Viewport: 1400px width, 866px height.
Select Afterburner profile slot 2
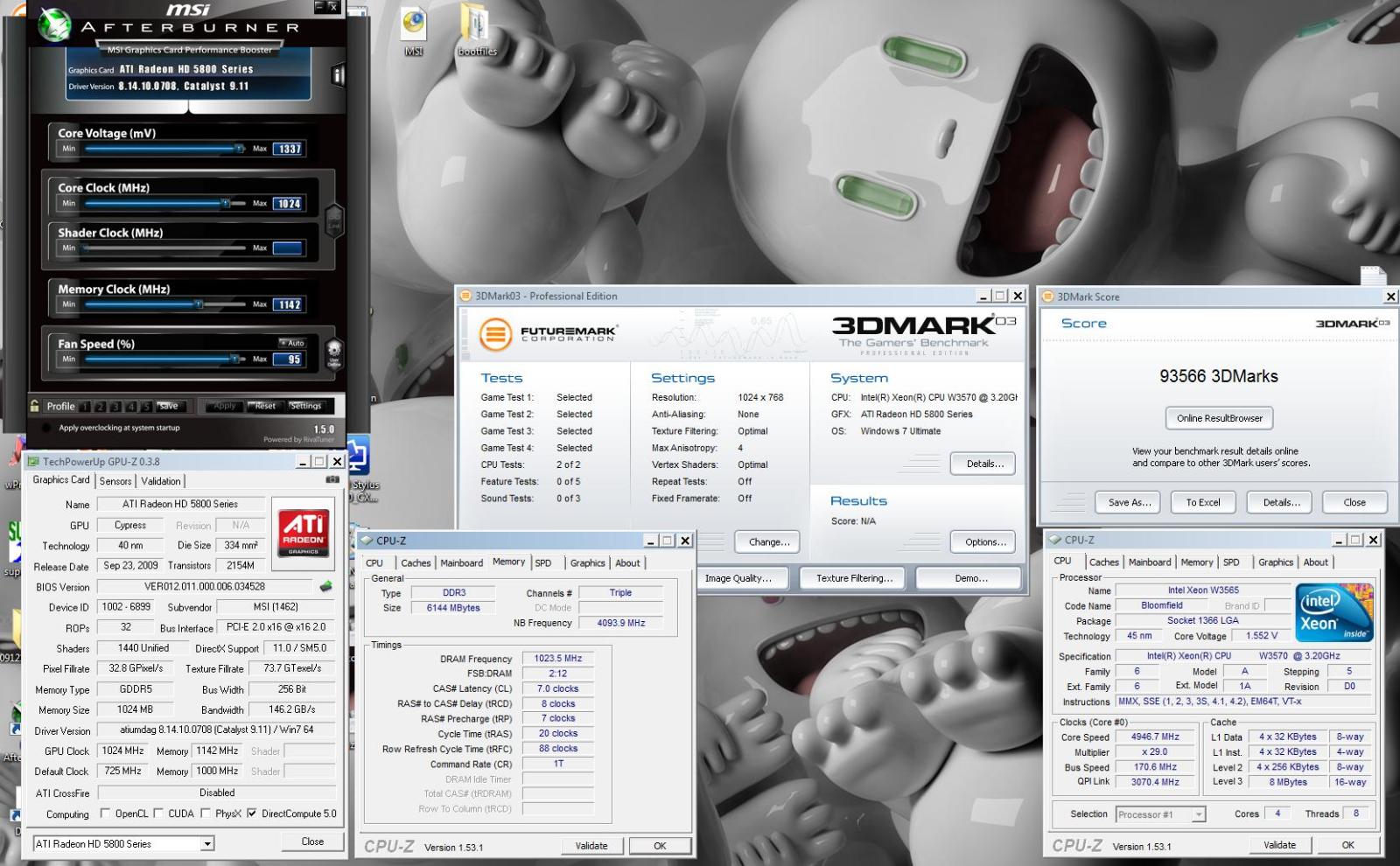click(x=101, y=407)
